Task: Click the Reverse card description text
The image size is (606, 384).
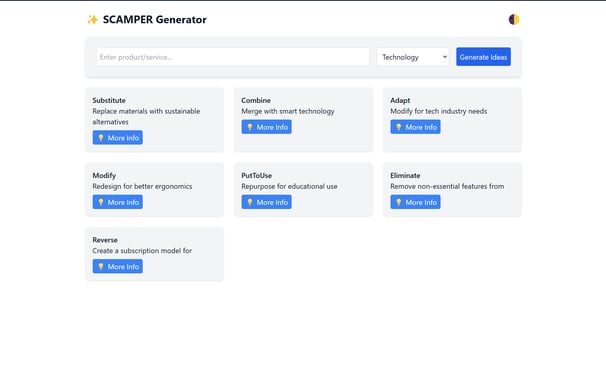Action: (x=142, y=251)
